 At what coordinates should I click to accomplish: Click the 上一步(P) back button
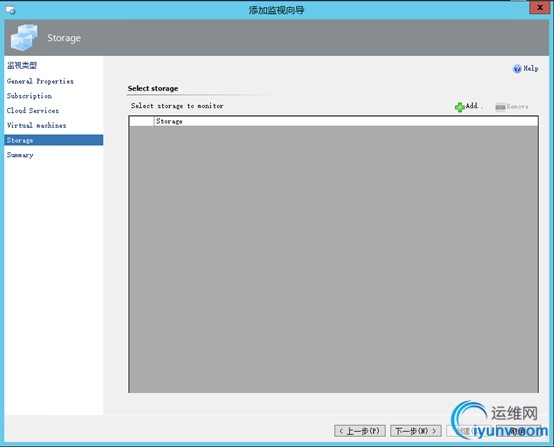[360, 431]
